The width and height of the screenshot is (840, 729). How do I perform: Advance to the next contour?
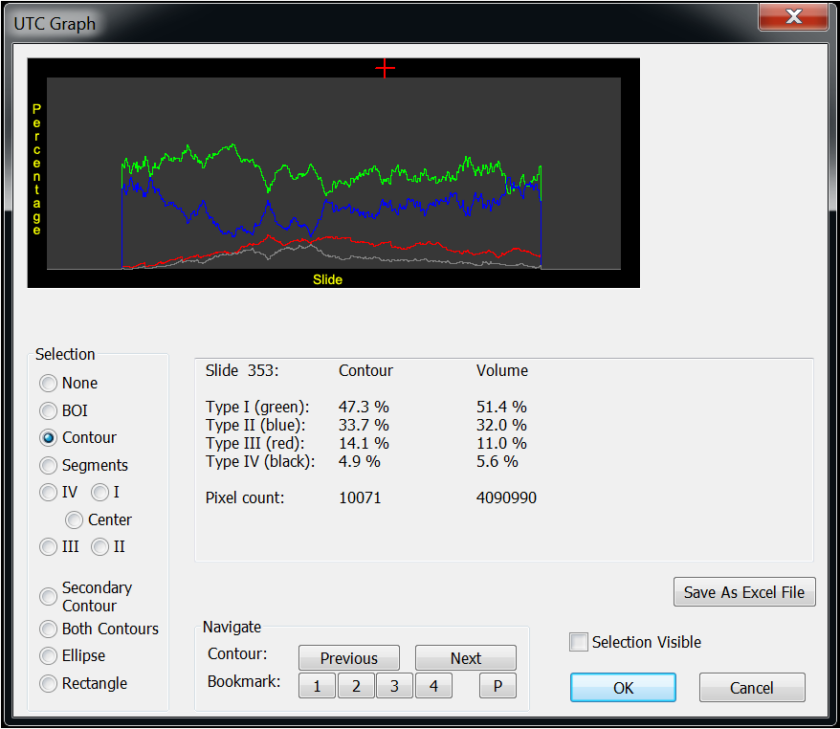click(465, 657)
